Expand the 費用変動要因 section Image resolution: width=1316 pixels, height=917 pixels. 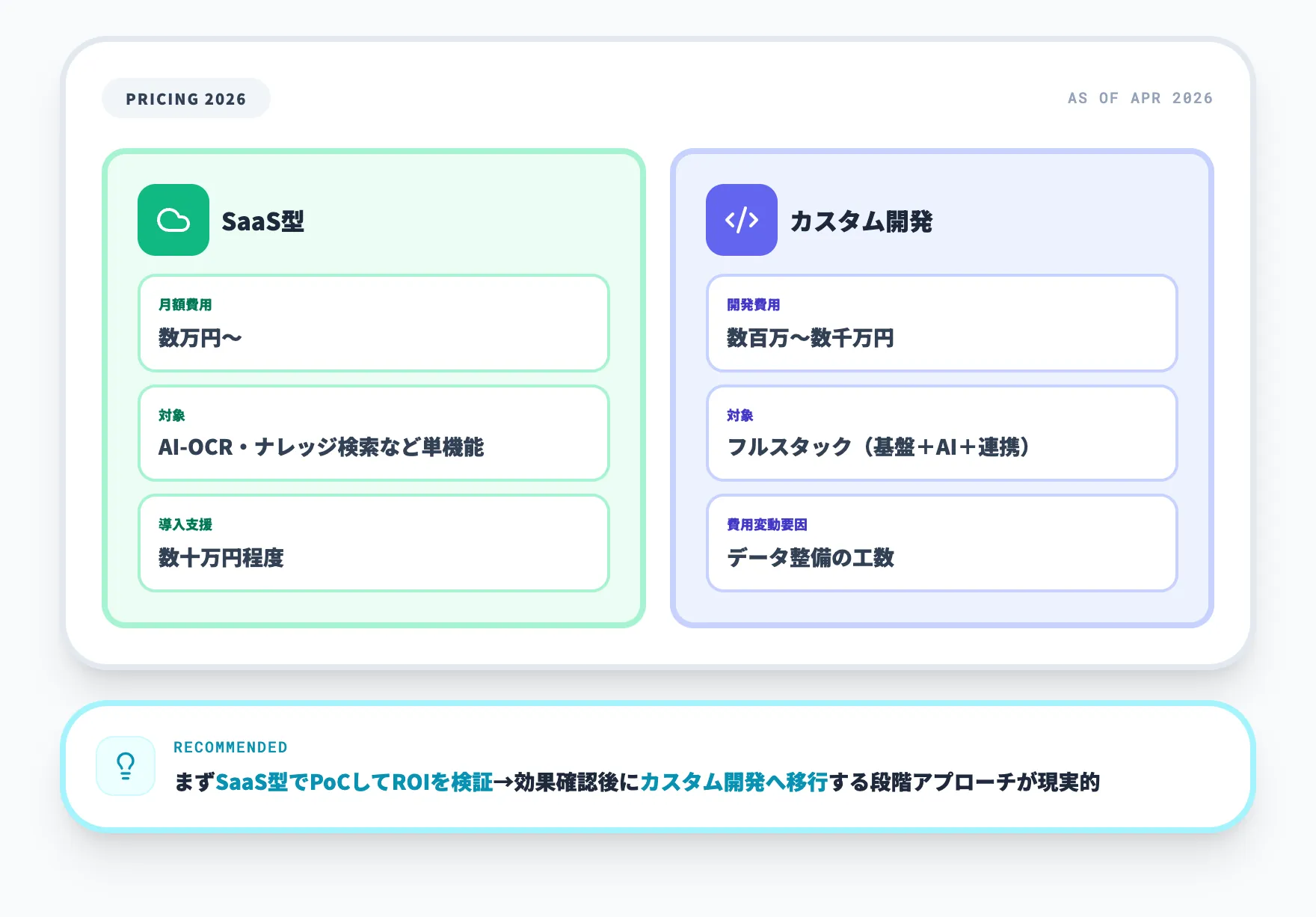941,542
